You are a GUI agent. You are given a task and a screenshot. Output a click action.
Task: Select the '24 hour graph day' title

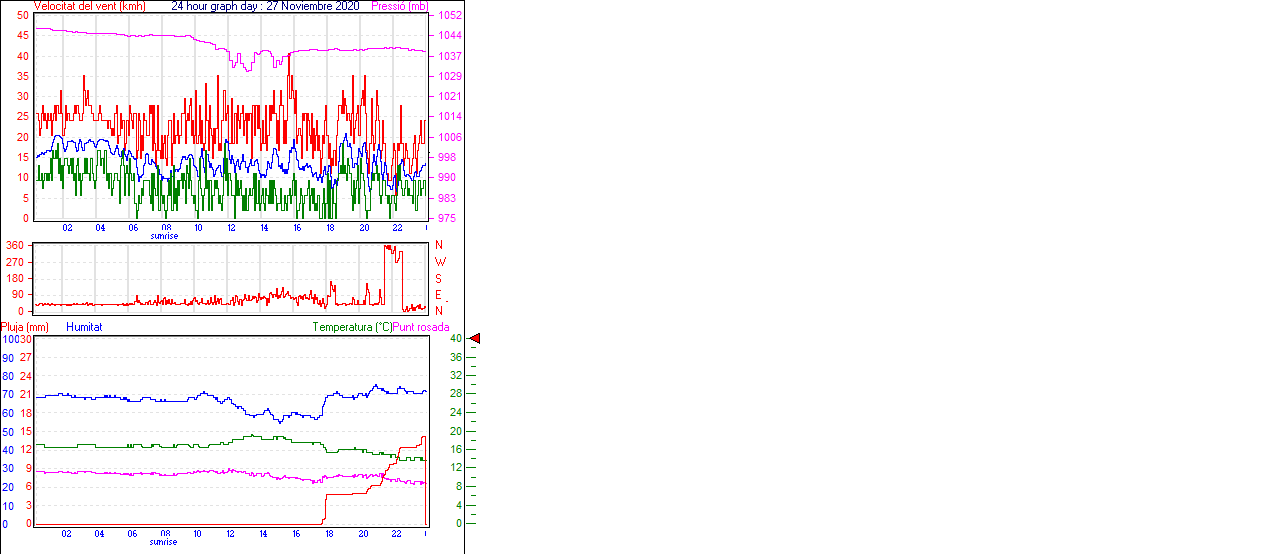tap(215, 6)
